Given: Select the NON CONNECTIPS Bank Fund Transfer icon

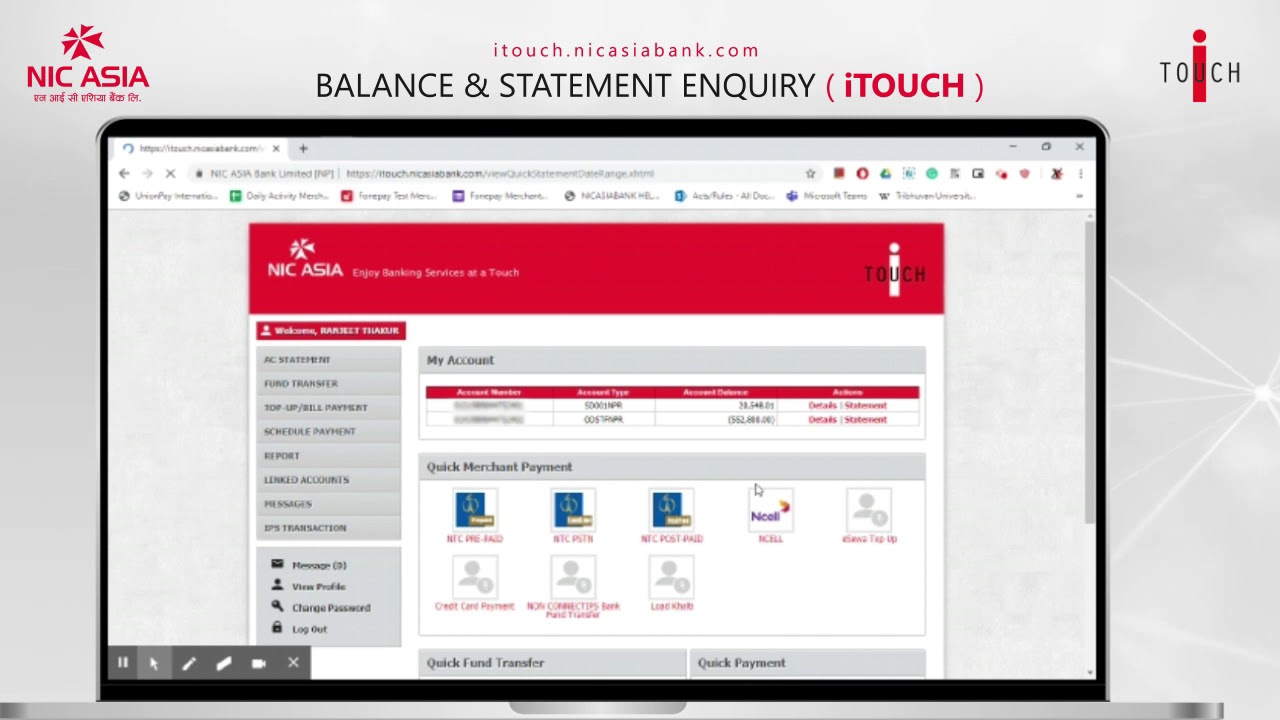Looking at the screenshot, I should 573,577.
